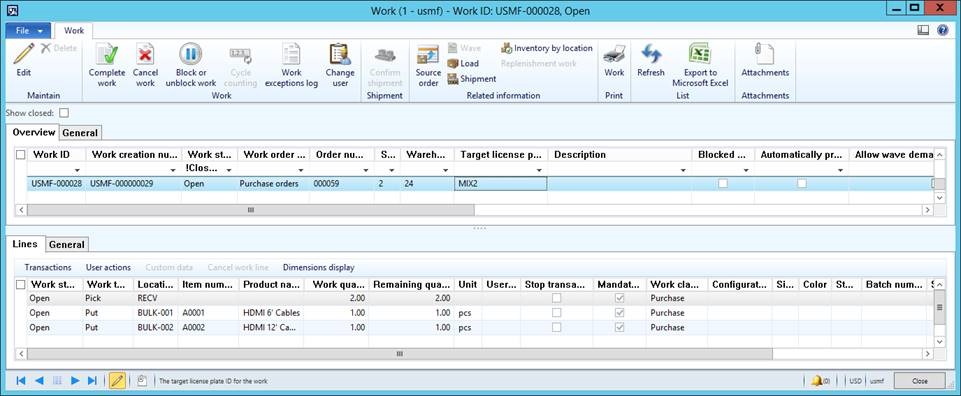Refresh the work list
The image size is (961, 396).
tap(651, 61)
